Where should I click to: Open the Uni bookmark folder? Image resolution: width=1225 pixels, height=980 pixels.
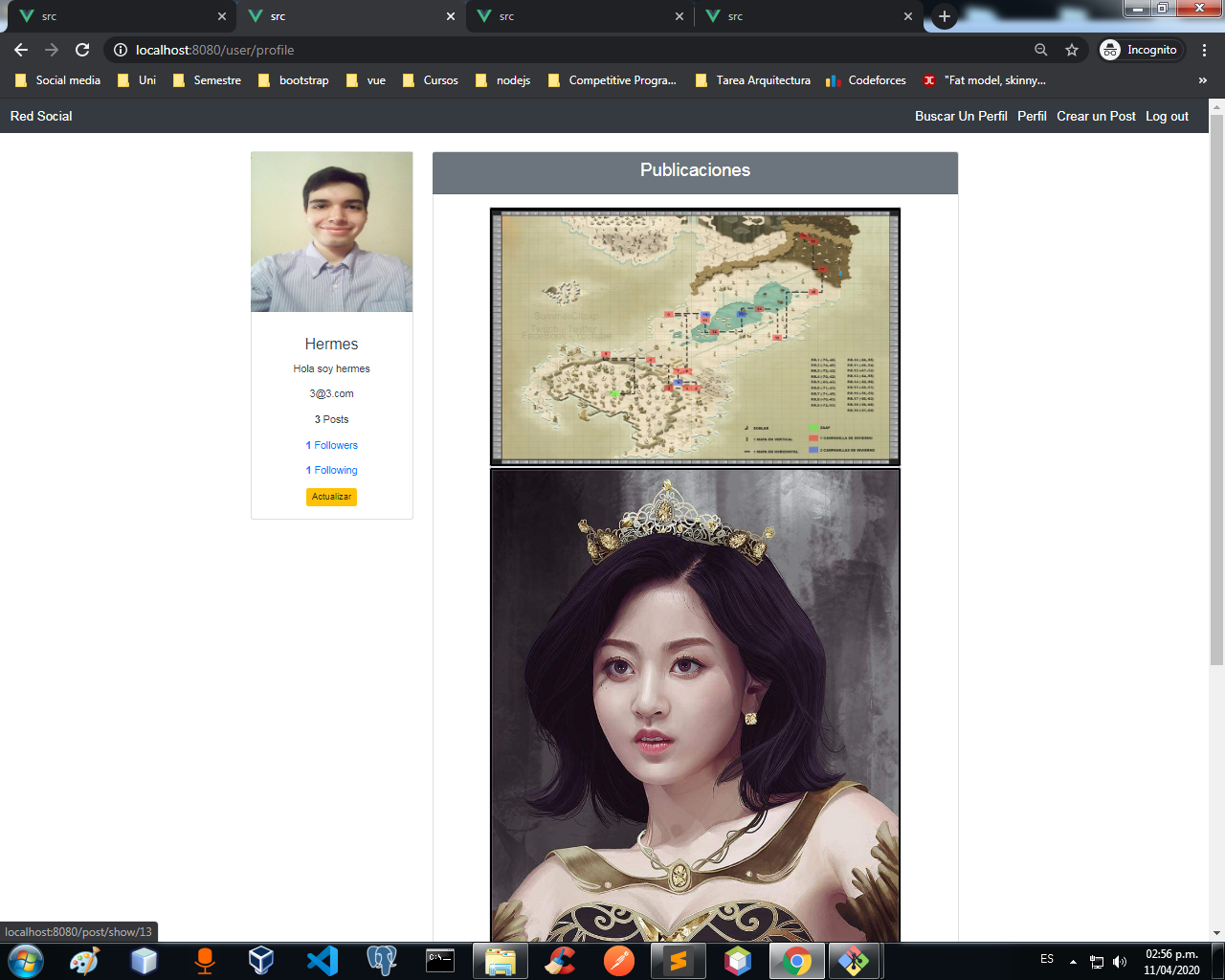137,80
